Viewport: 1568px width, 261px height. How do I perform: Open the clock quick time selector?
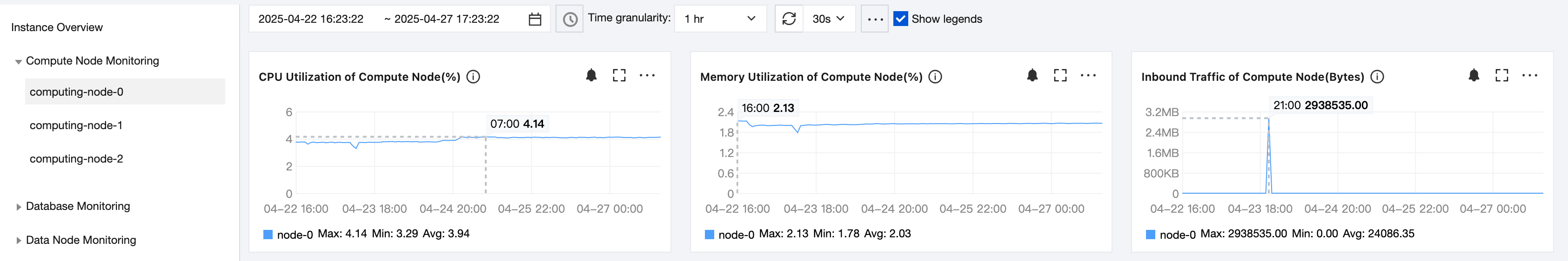[570, 20]
